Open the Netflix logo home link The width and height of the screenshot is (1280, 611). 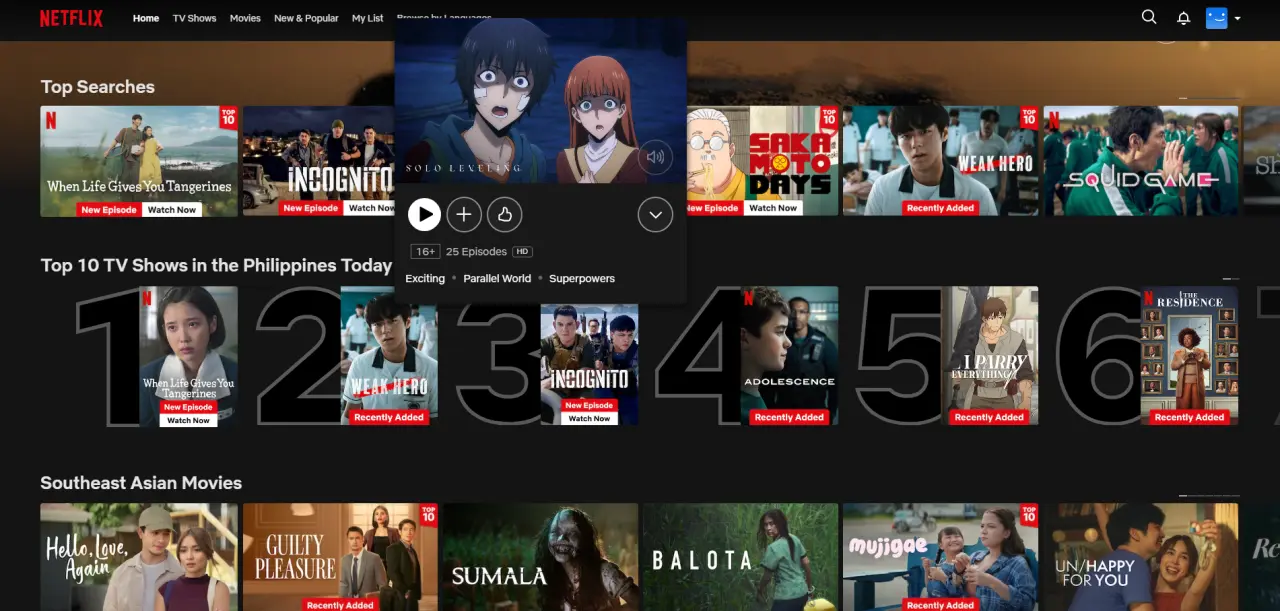click(x=71, y=18)
